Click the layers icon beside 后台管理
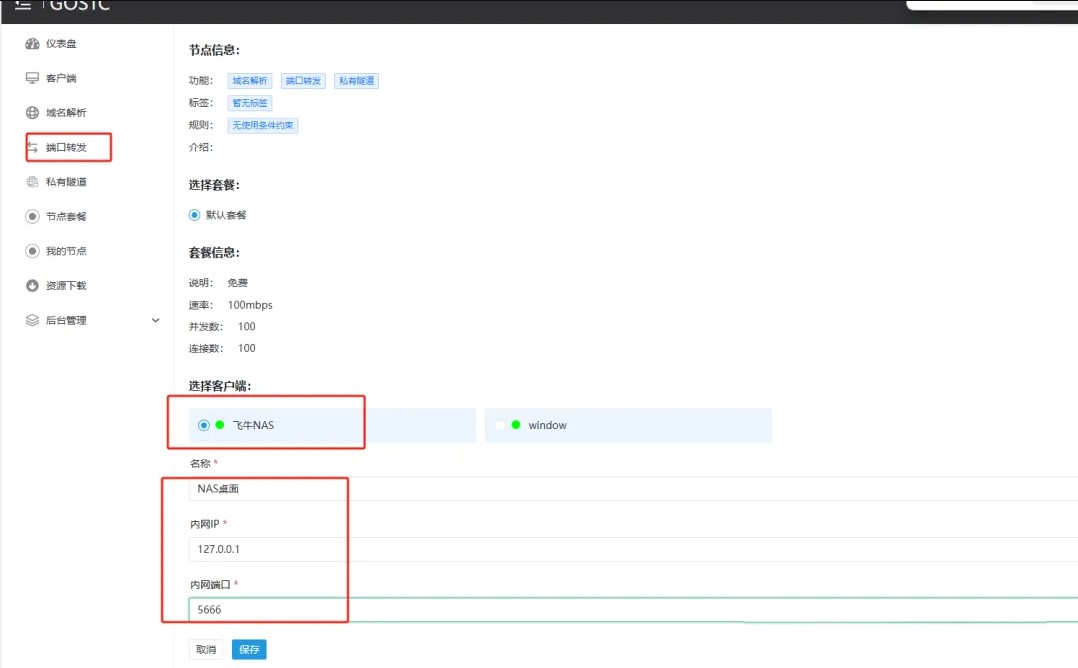Screen dimensions: 1078x668 [32, 320]
